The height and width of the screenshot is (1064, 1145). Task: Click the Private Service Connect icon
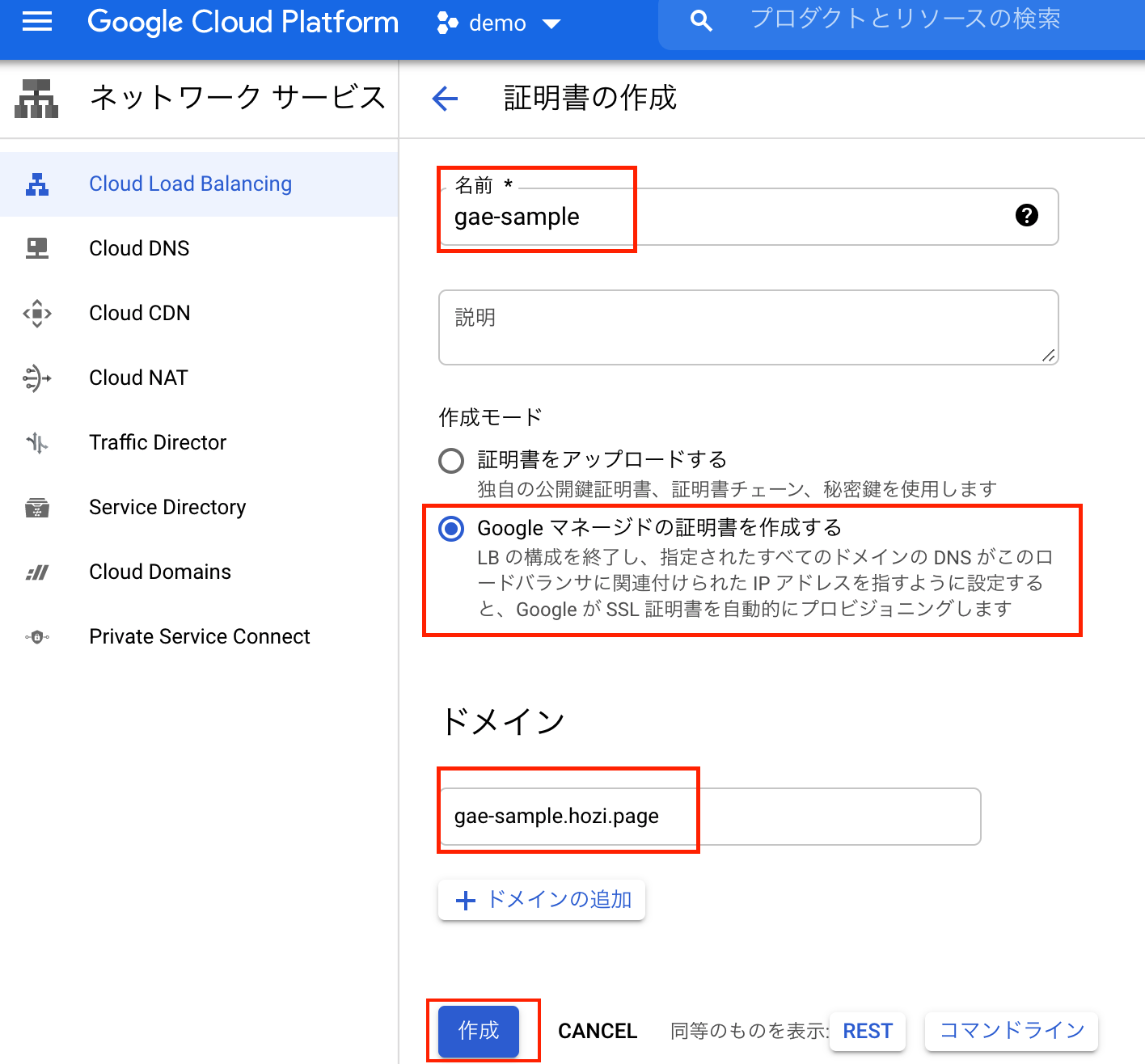tap(37, 637)
